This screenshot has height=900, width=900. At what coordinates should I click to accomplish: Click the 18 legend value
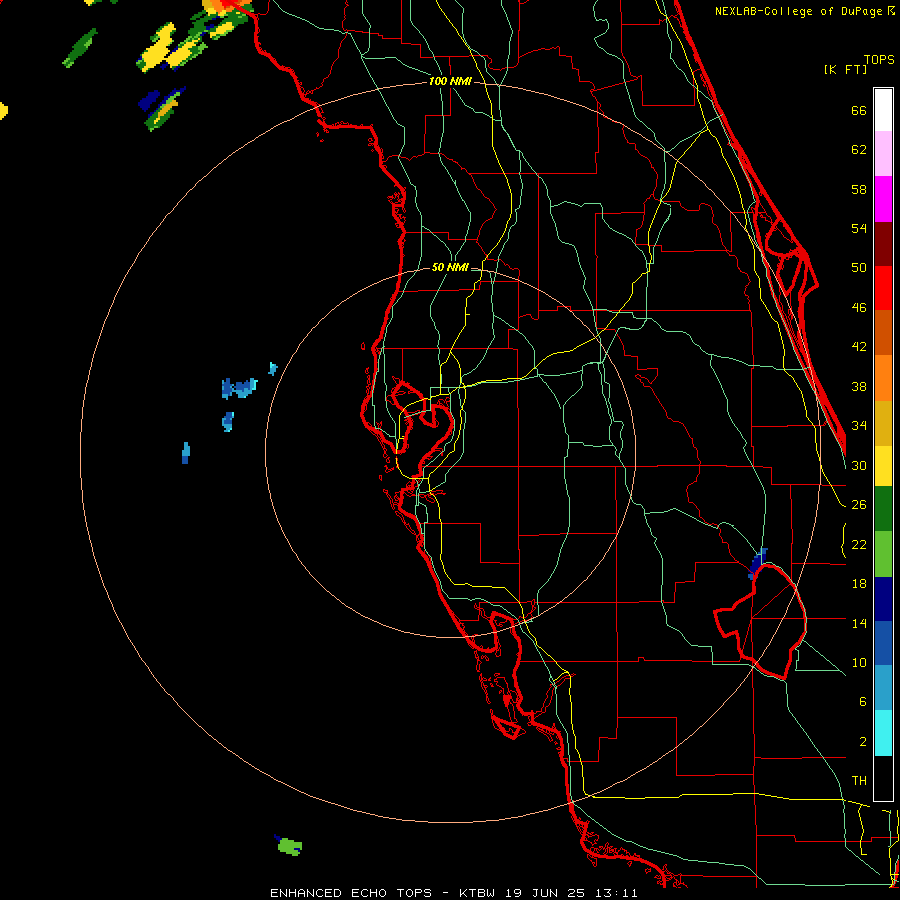[x=859, y=584]
